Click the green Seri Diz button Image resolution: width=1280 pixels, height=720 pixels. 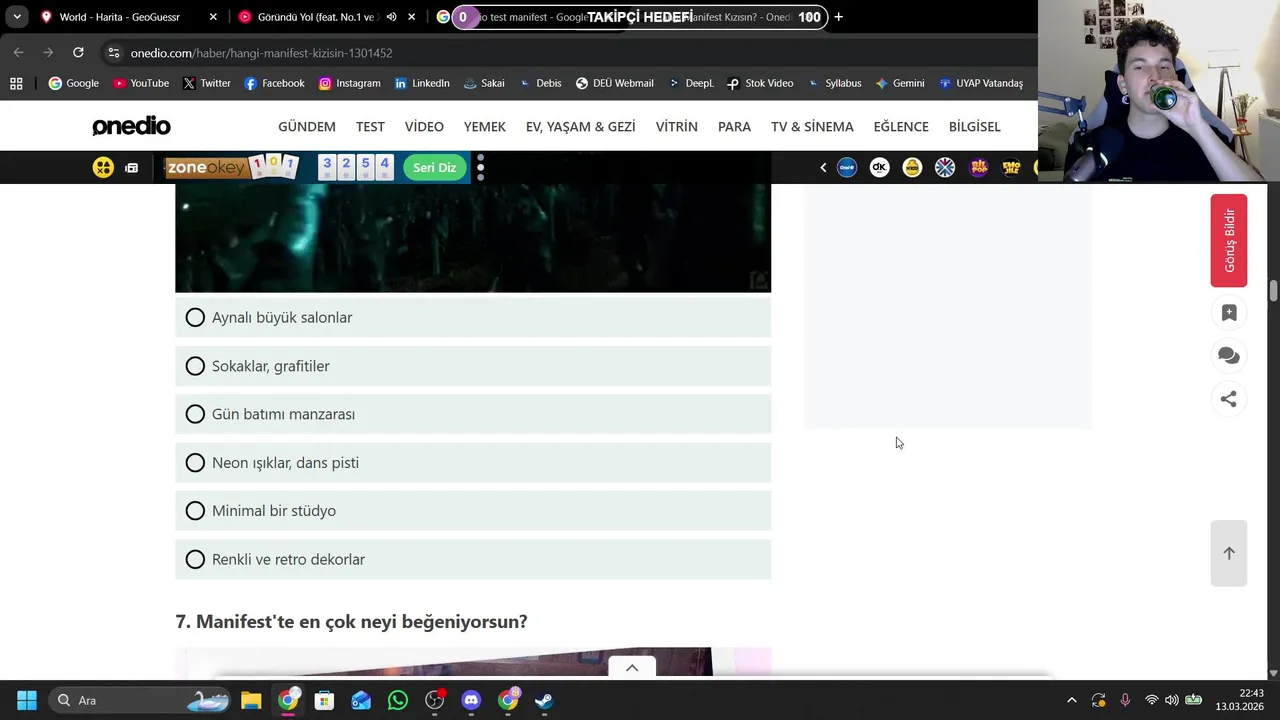coord(434,167)
